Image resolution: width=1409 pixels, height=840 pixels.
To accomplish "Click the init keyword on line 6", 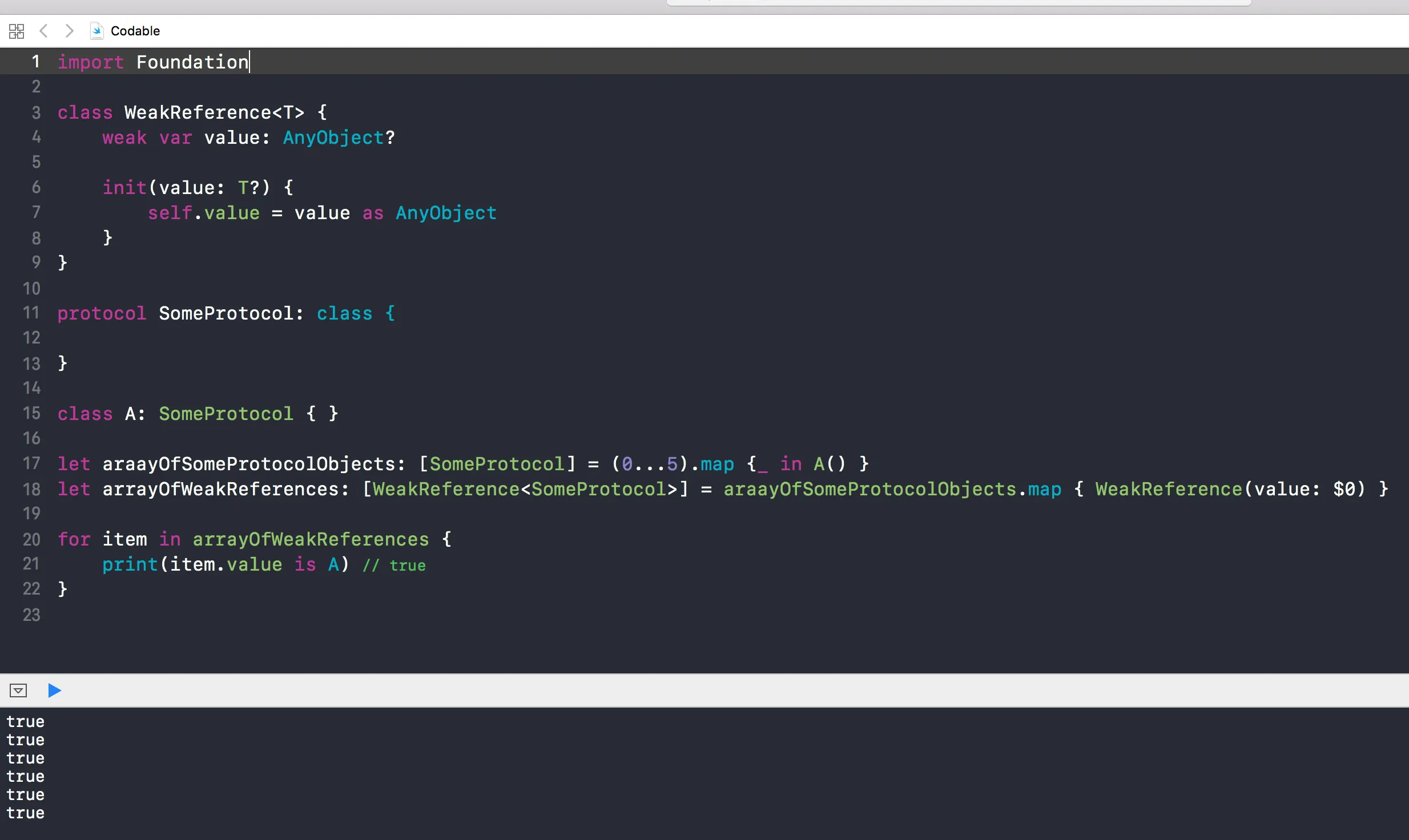I will [x=124, y=188].
